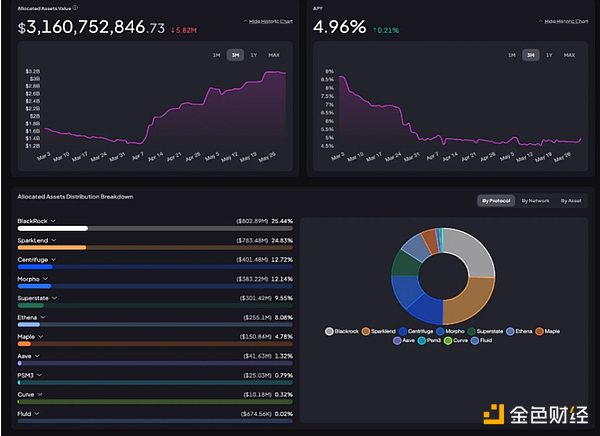Click the Sparklend legend color dot
Screen dimensions: 600x436
[x=366, y=330]
